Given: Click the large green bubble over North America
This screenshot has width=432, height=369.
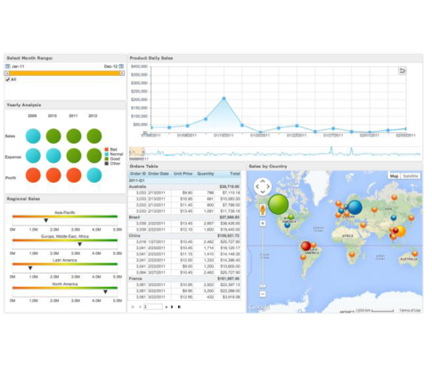Looking at the screenshot, I should (278, 204).
